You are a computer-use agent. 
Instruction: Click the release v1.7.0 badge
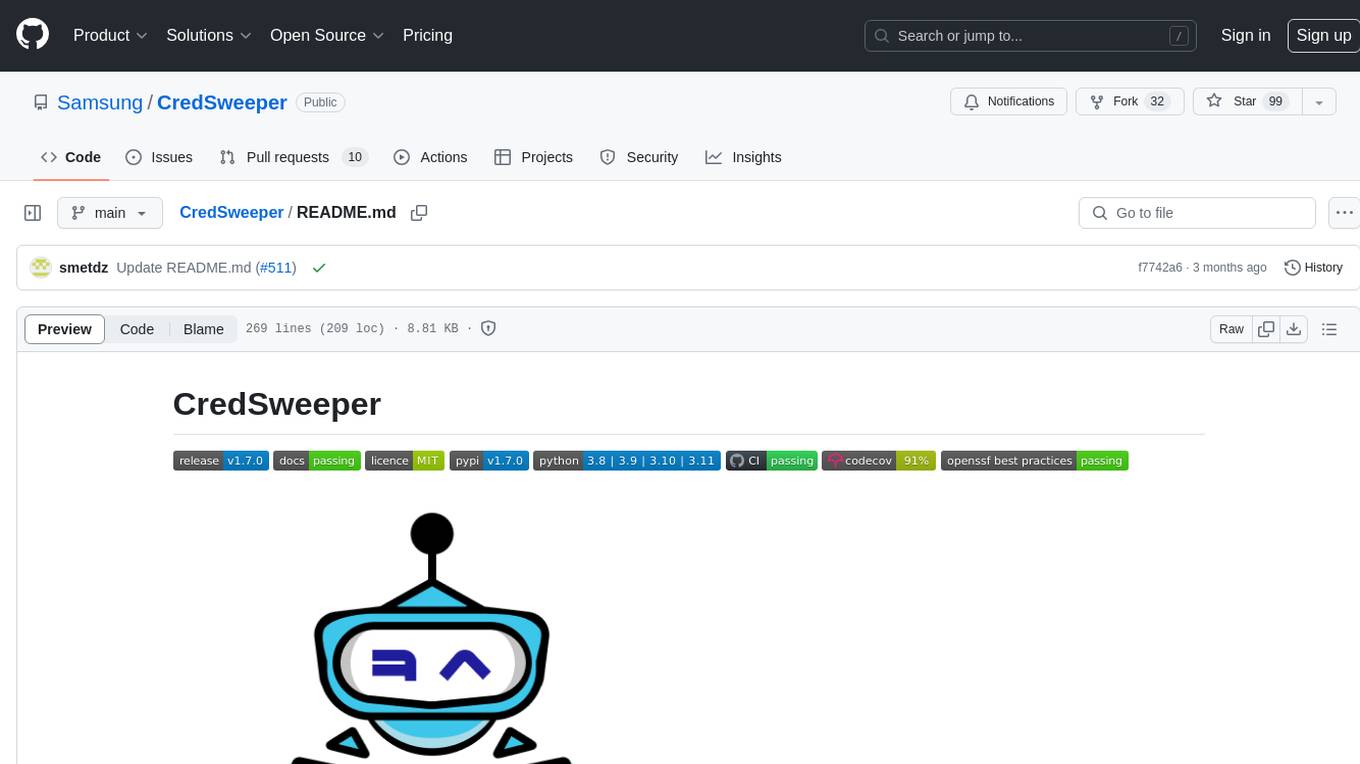221,460
